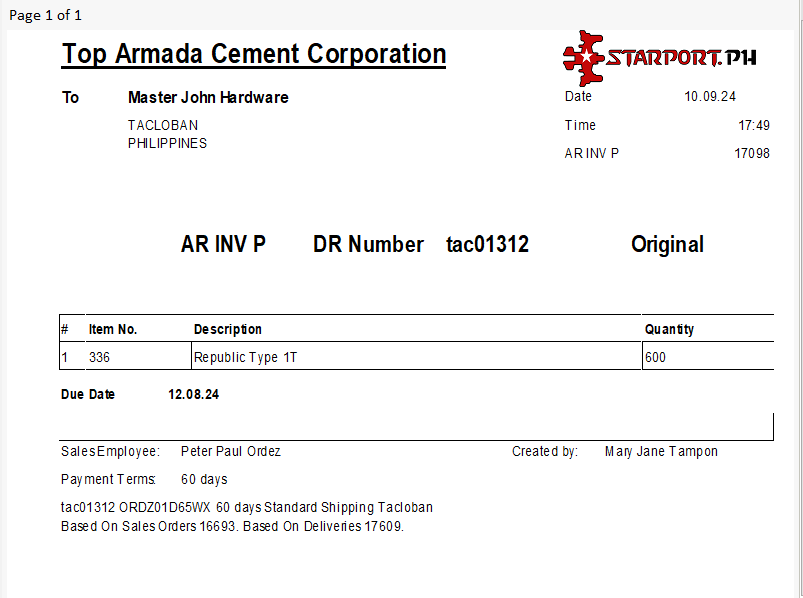
Task: Click the Description column header
Action: pyautogui.click(x=228, y=329)
